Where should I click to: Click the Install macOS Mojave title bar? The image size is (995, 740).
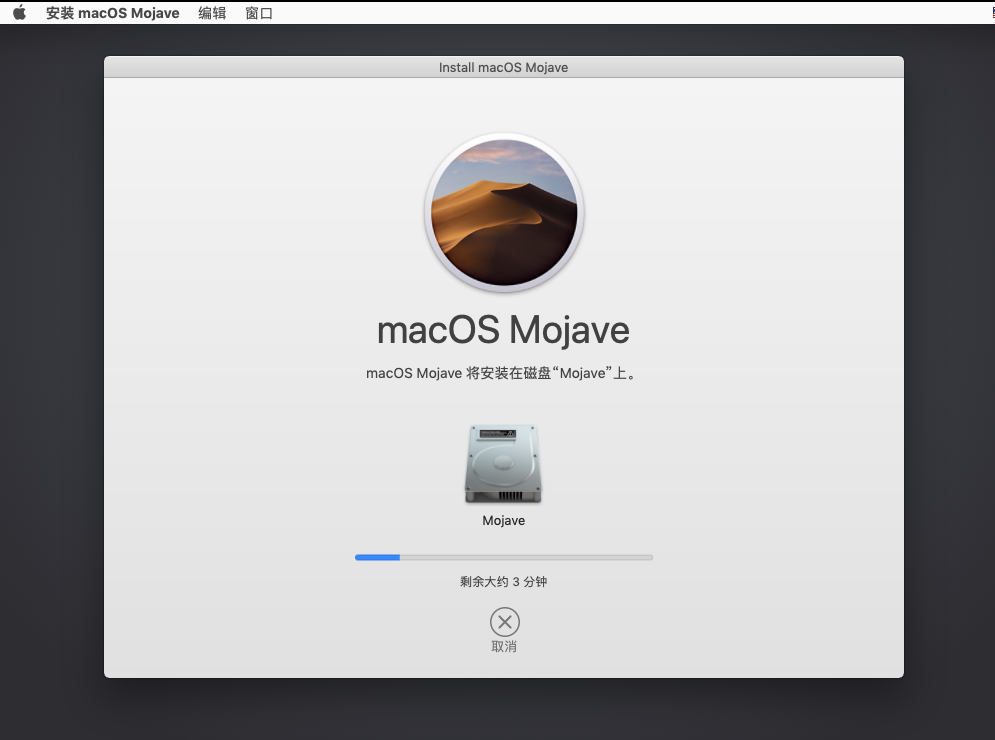point(504,67)
